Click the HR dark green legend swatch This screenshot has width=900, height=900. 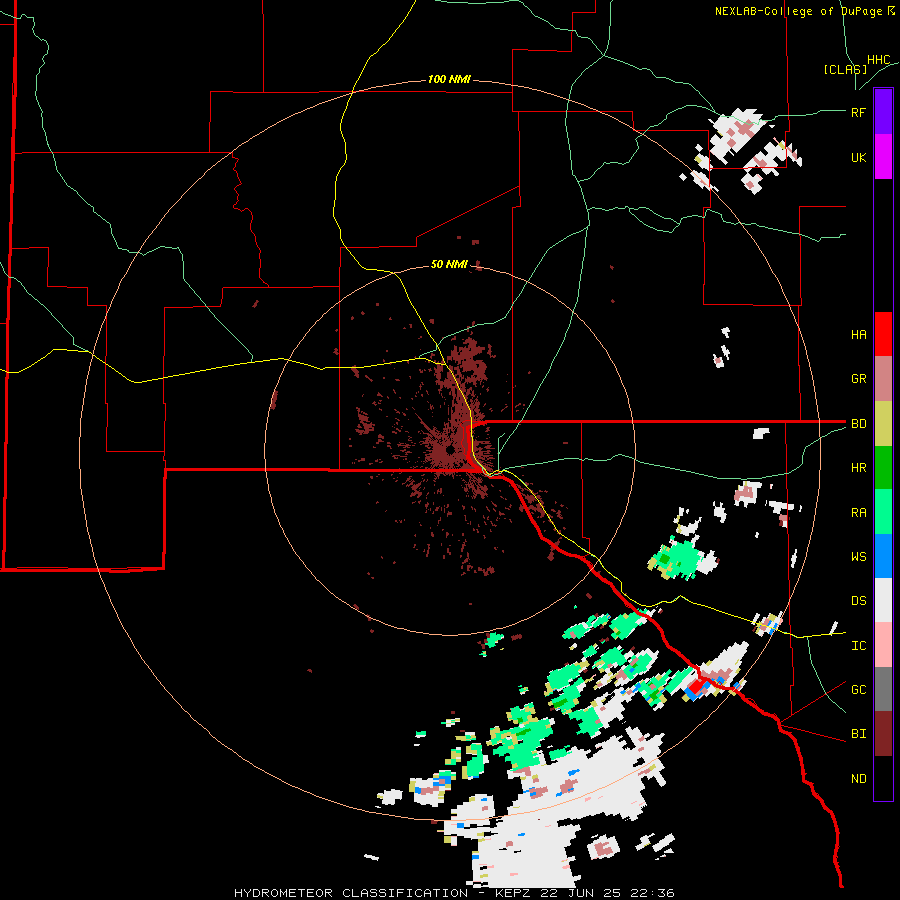(883, 468)
